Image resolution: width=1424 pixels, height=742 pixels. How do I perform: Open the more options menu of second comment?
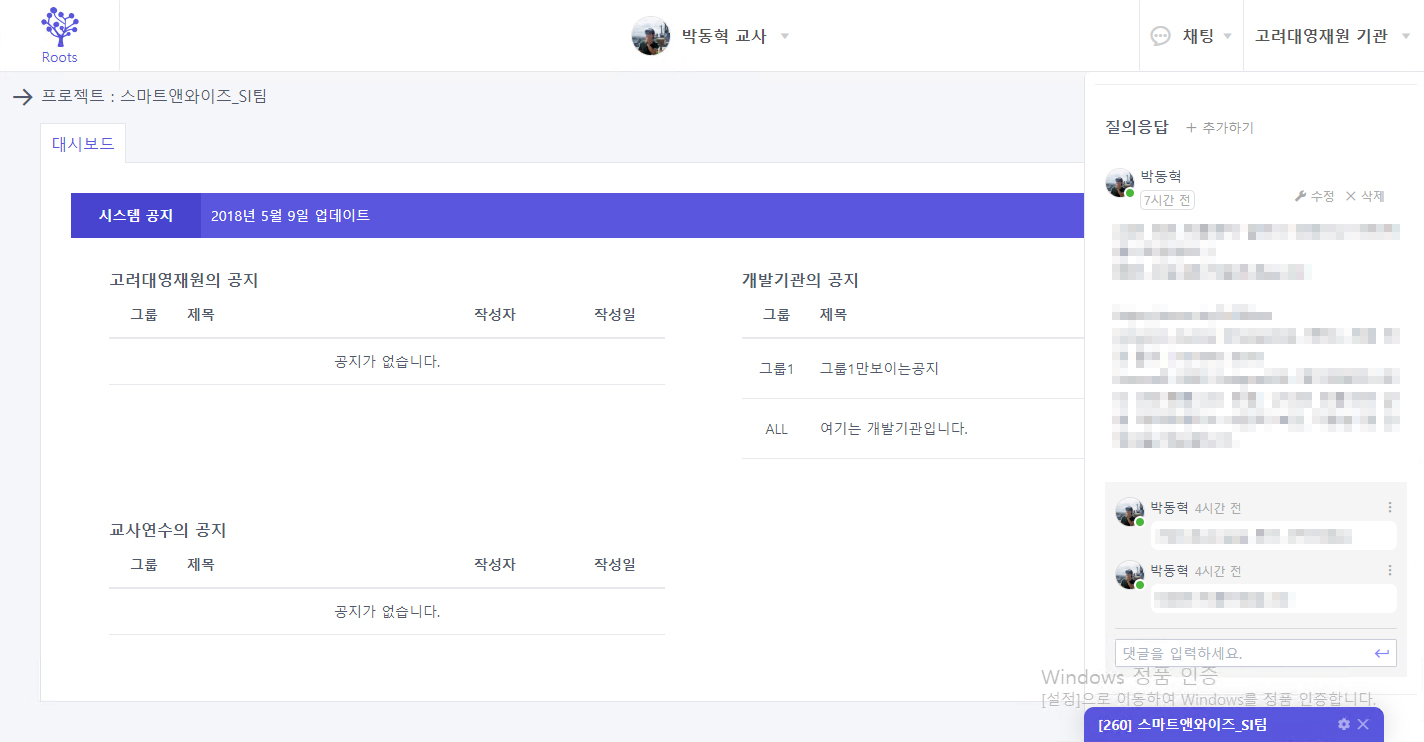[x=1390, y=570]
